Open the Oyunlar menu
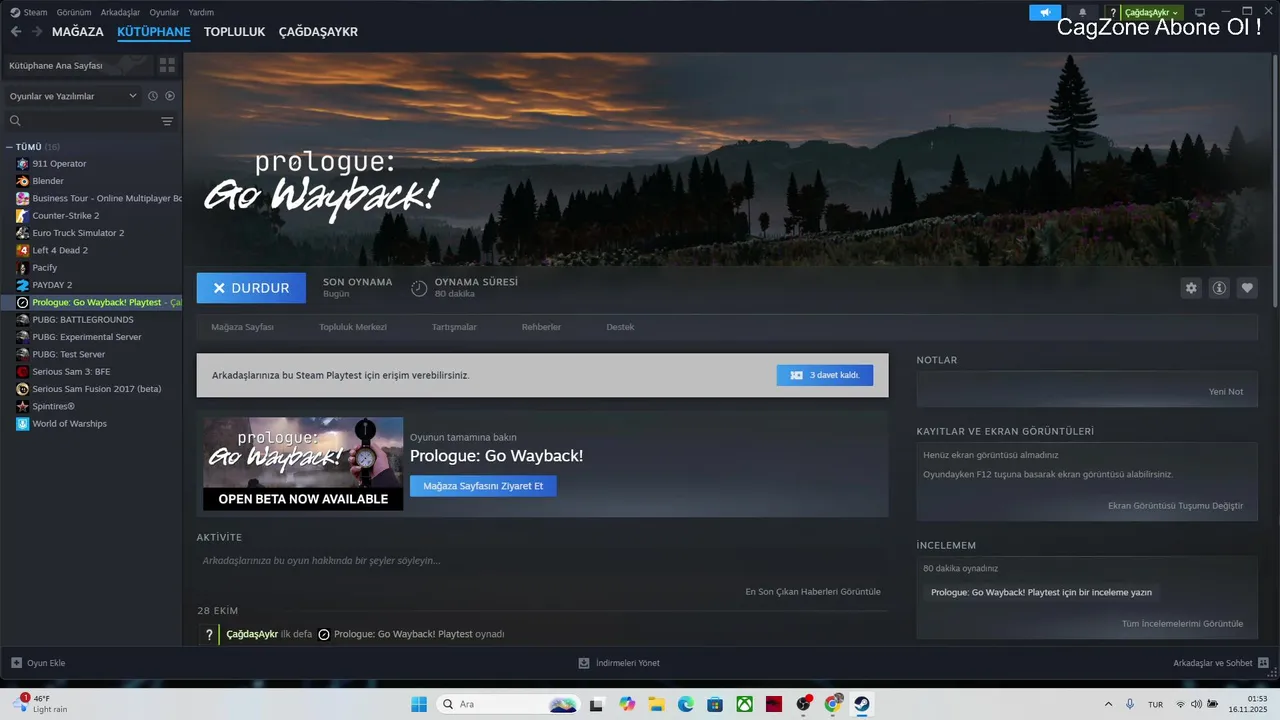The width and height of the screenshot is (1280, 720). click(164, 12)
